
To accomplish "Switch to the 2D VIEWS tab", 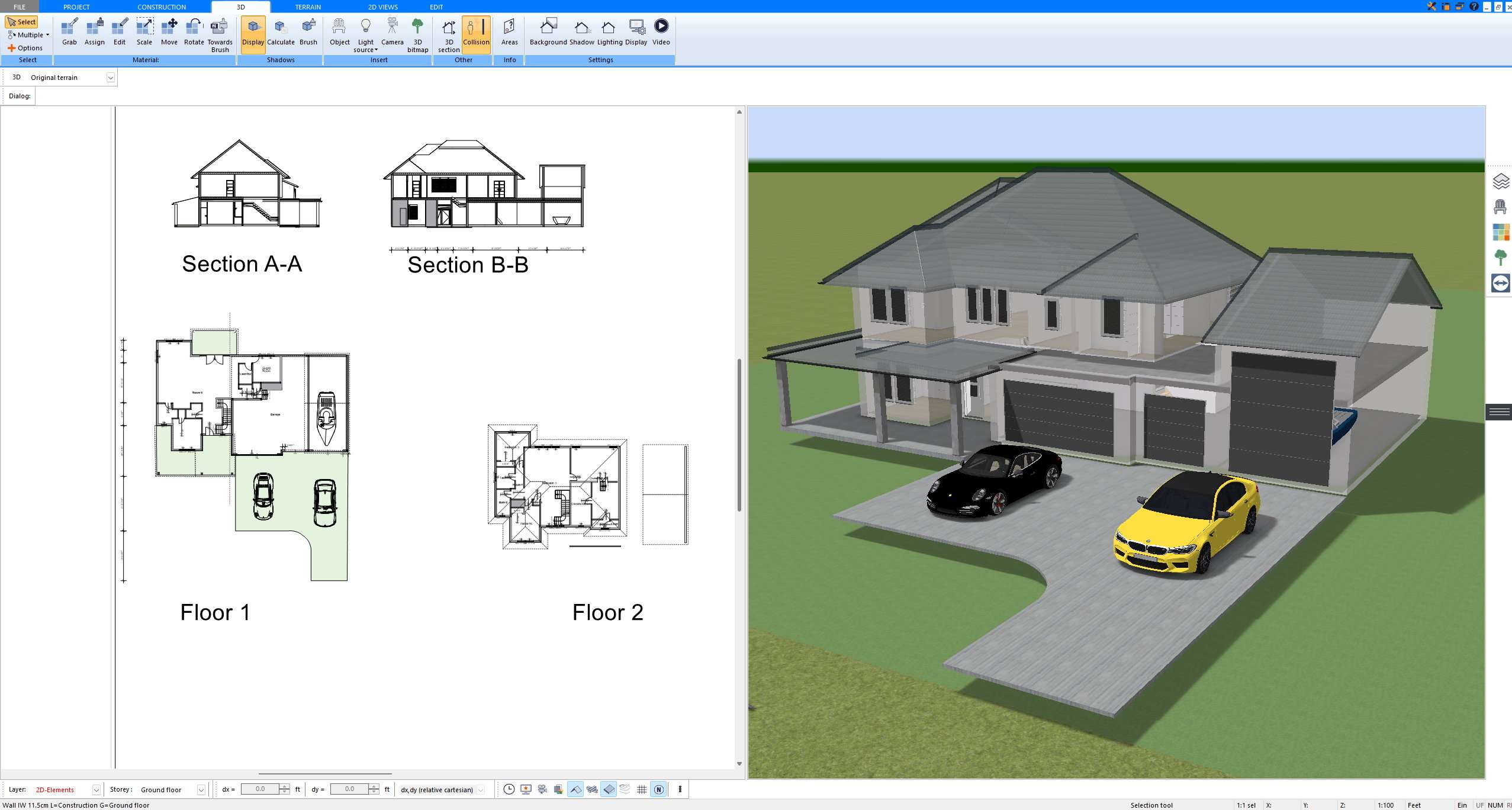I will (x=383, y=7).
